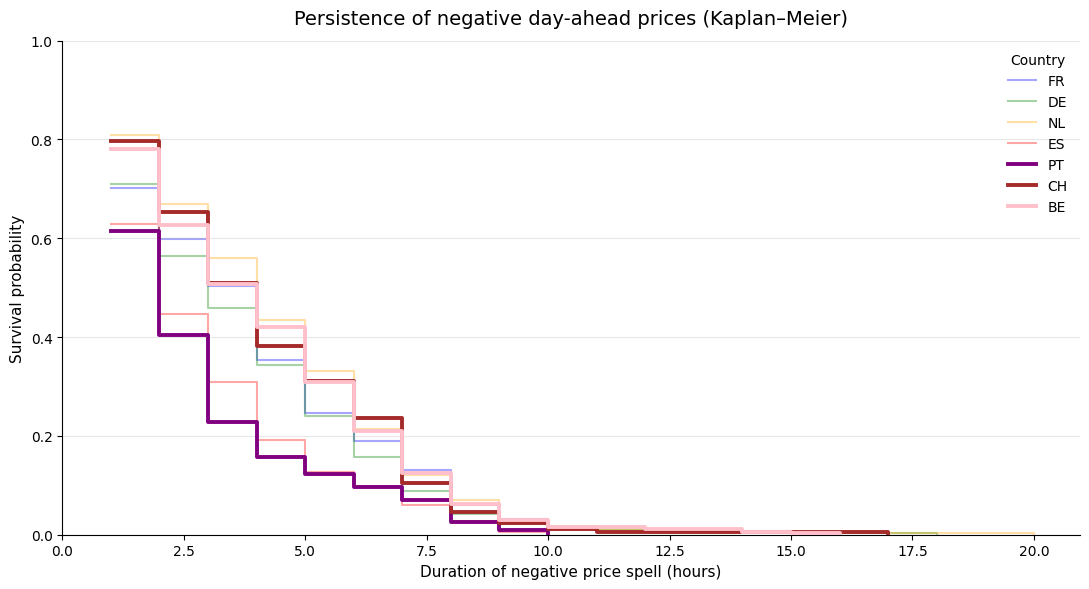Click the brown CH legend line swatch
Image resolution: width=1089 pixels, height=589 pixels.
(1022, 186)
